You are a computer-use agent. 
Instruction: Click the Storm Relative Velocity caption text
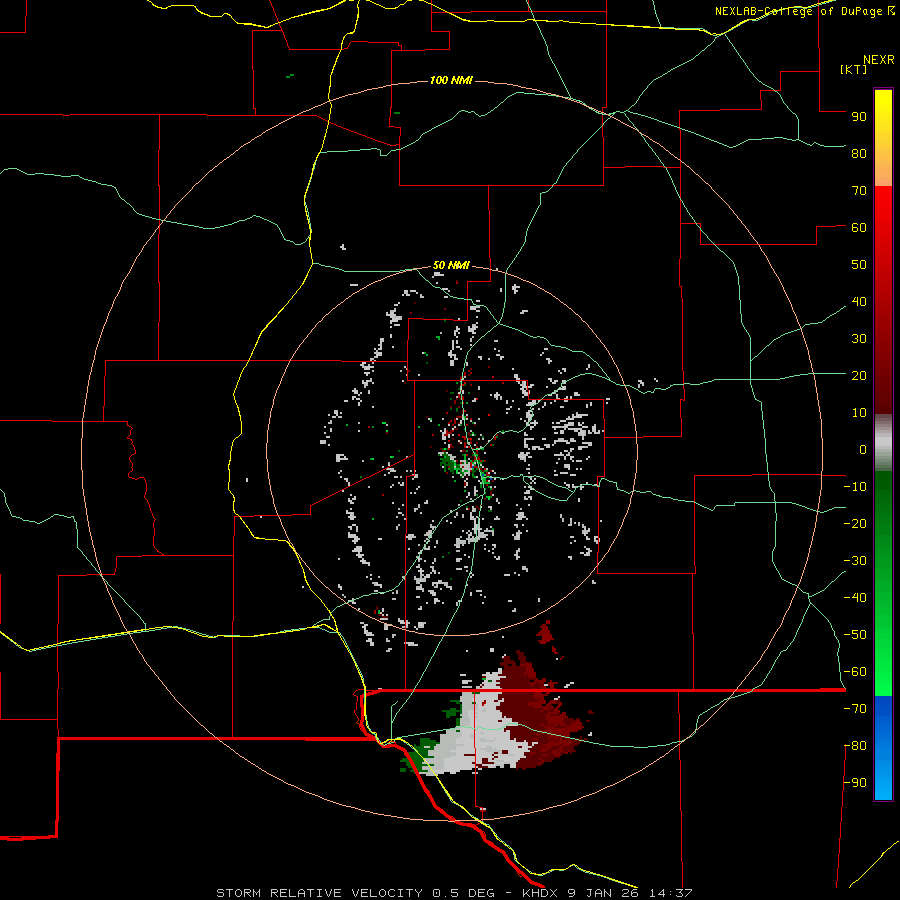[454, 893]
